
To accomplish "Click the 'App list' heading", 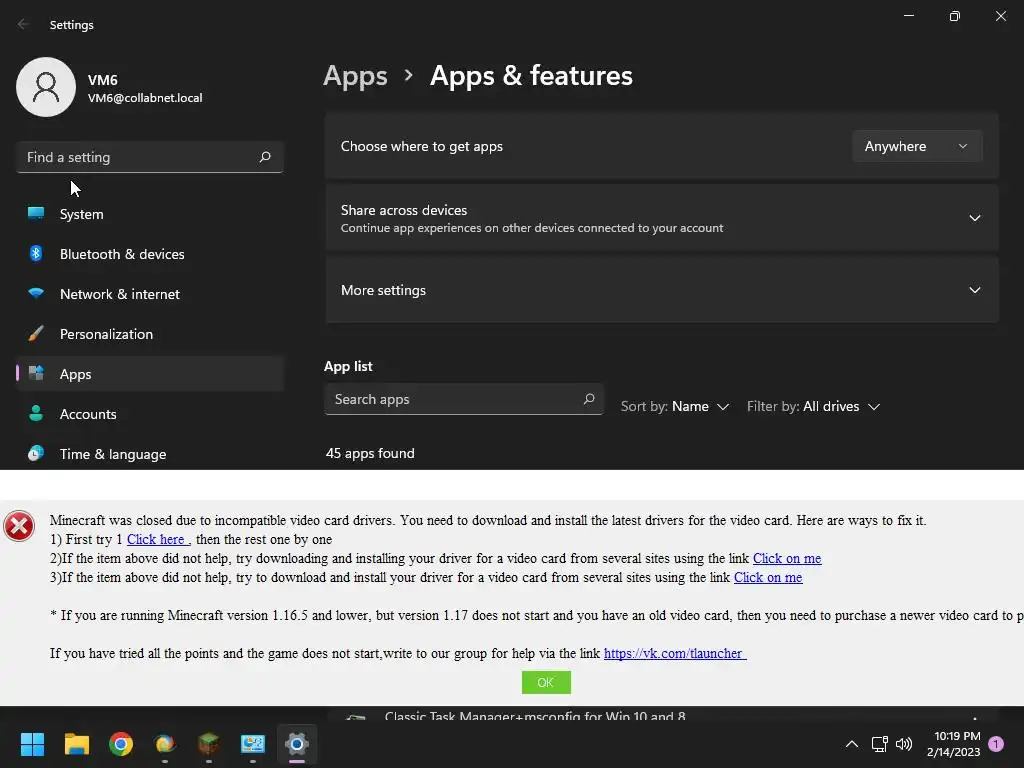I will pos(348,366).
